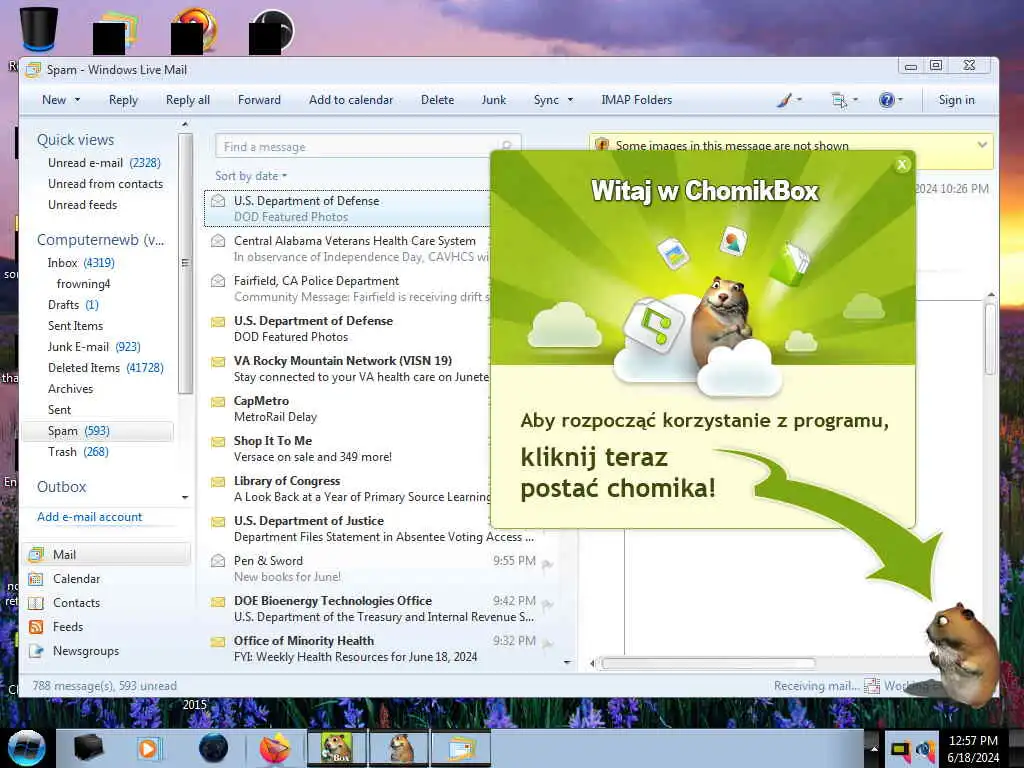This screenshot has width=1024, height=768.
Task: Open the Junk E-mail folder
Action: [94, 347]
